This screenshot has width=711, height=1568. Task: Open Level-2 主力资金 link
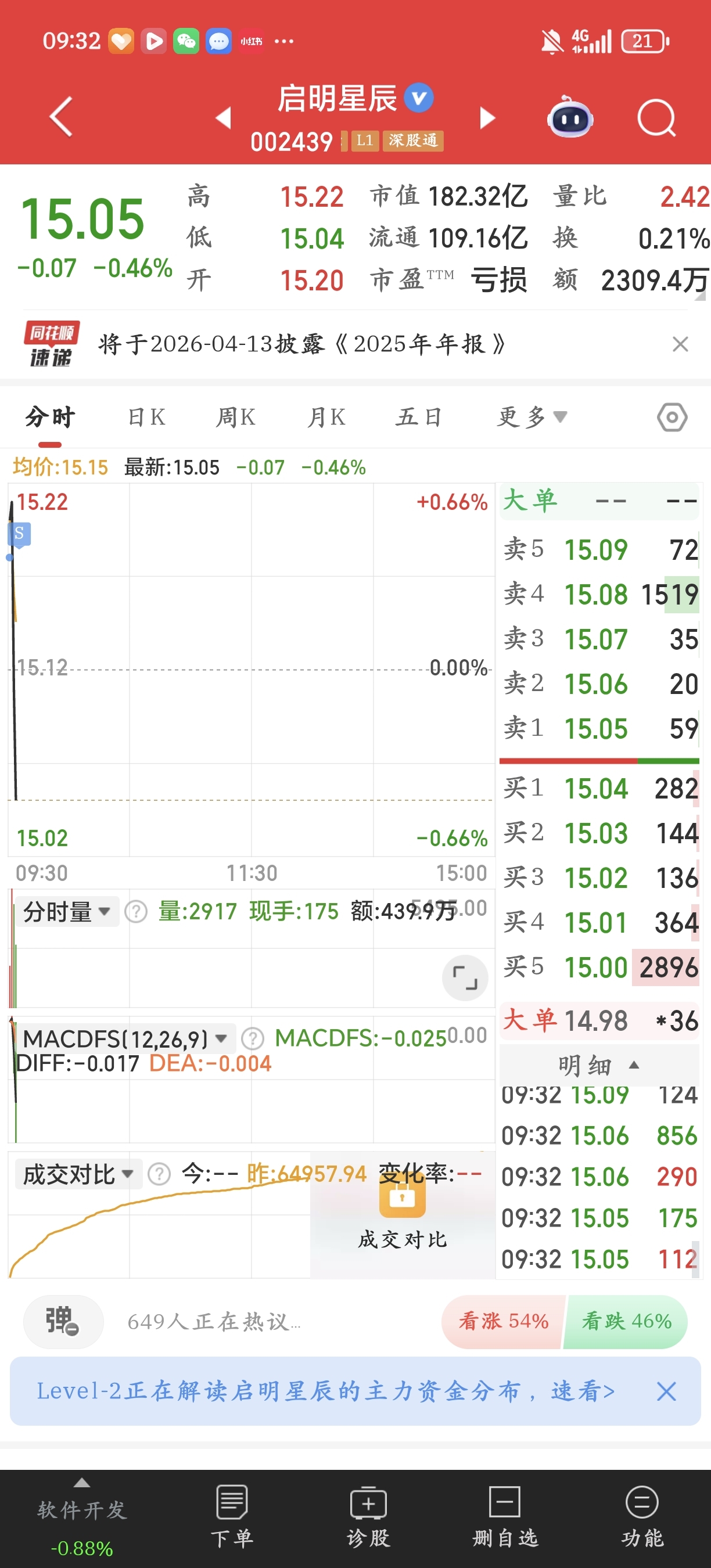click(326, 1391)
